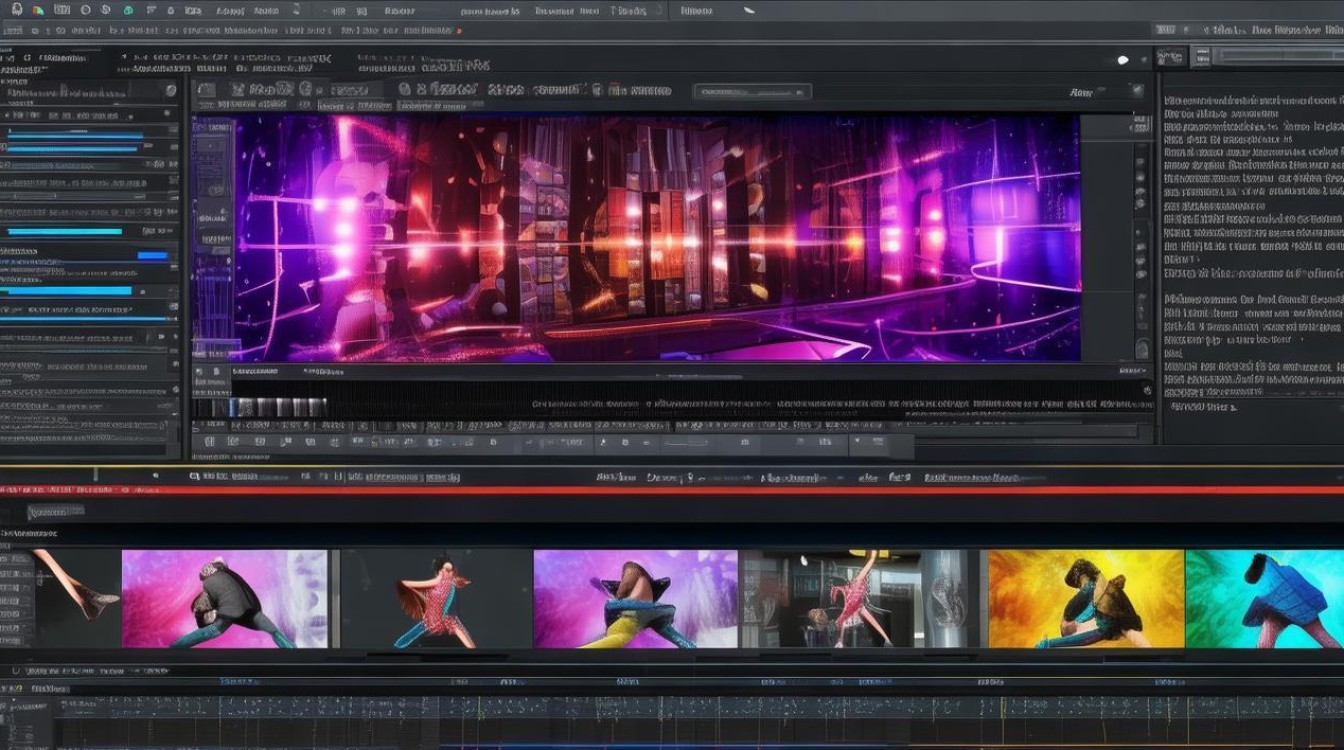
Task: Click the bell icon in top-left corner
Action: coord(16,9)
